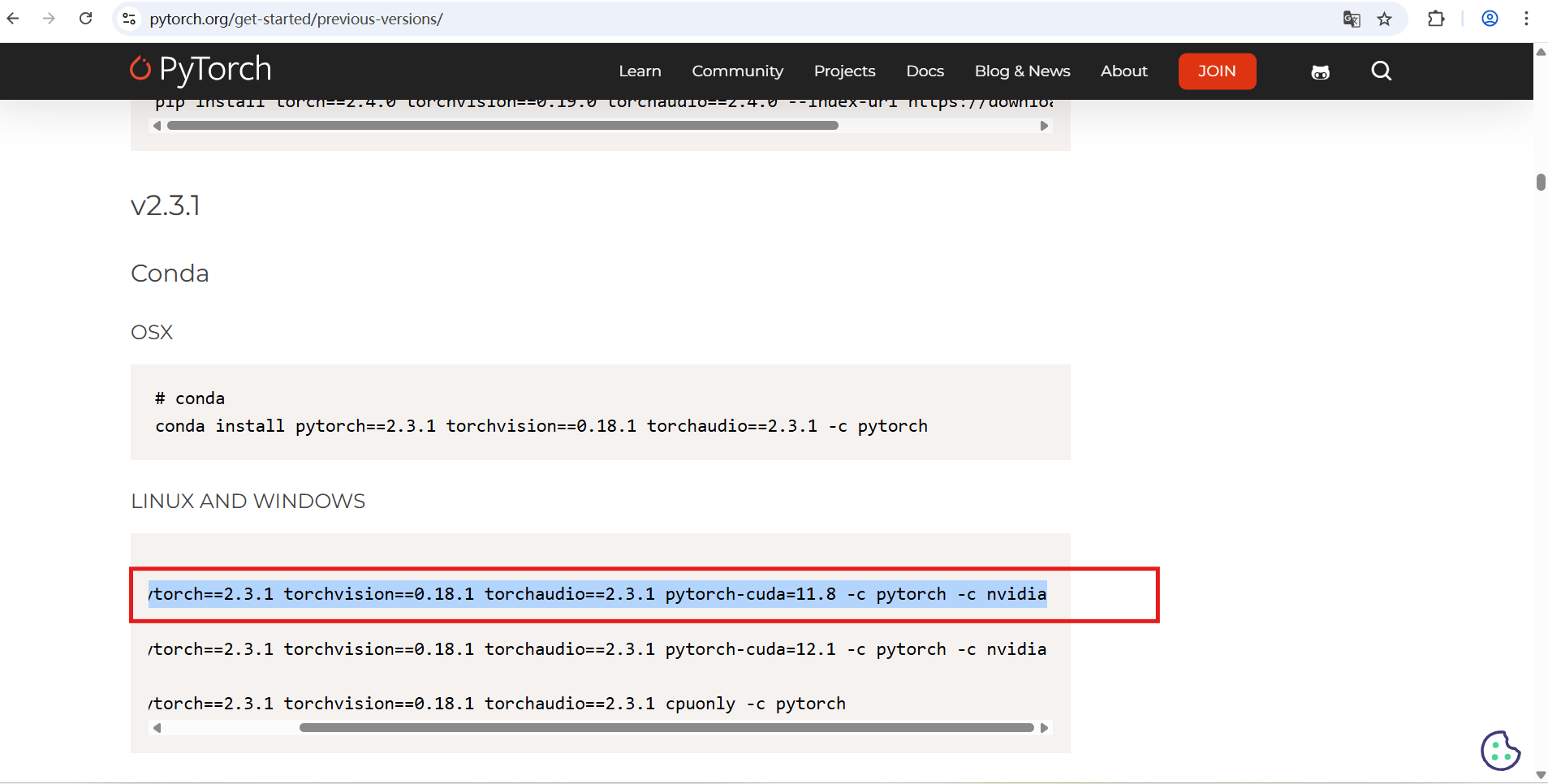Reload the current page
Viewport: 1548px width, 784px height.
click(86, 19)
